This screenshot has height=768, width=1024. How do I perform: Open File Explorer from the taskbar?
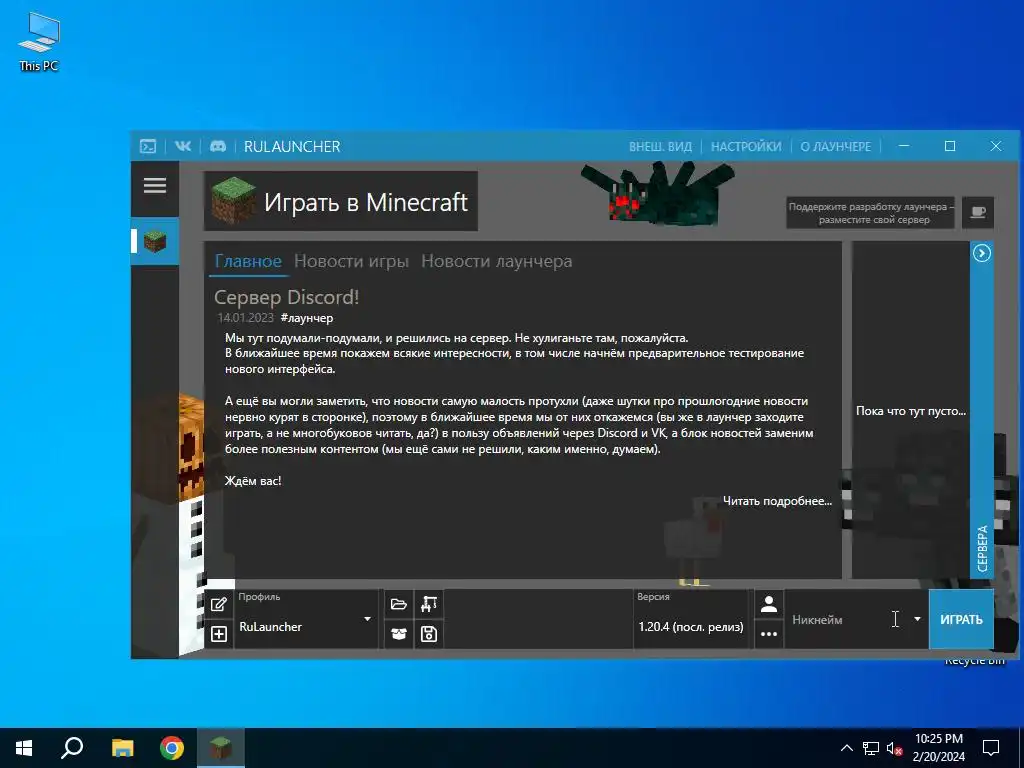(122, 748)
